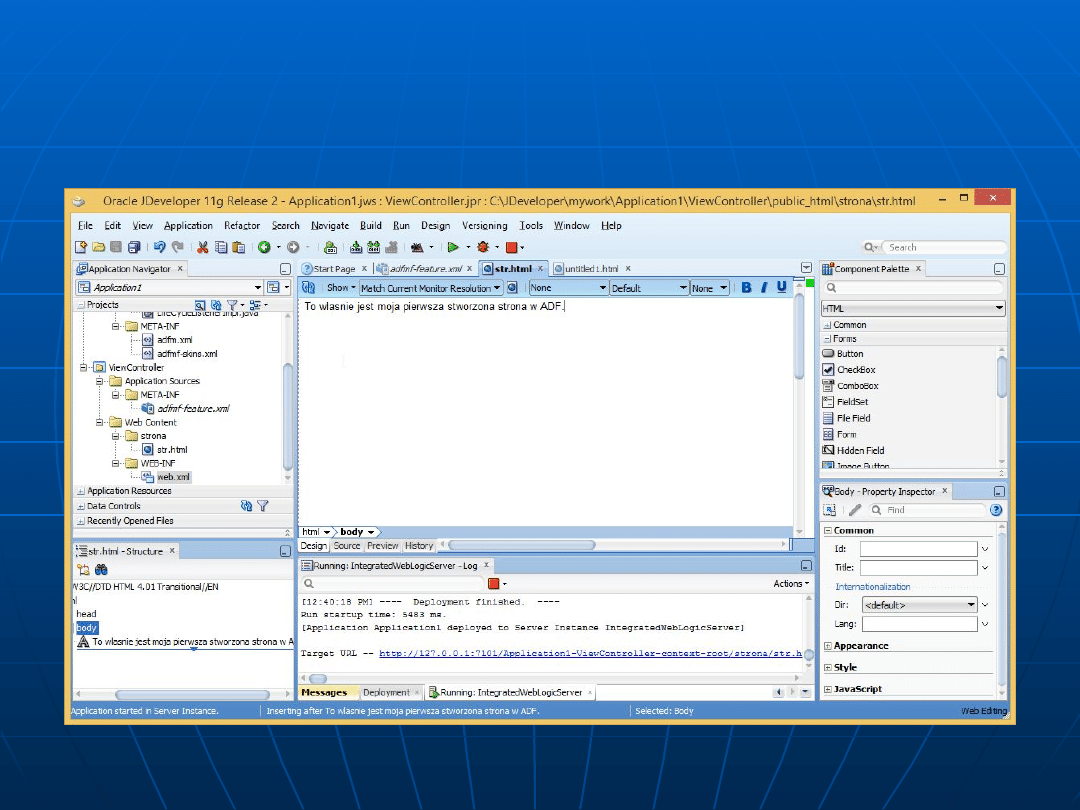Open the Actions dropdown in Log panel

[791, 583]
